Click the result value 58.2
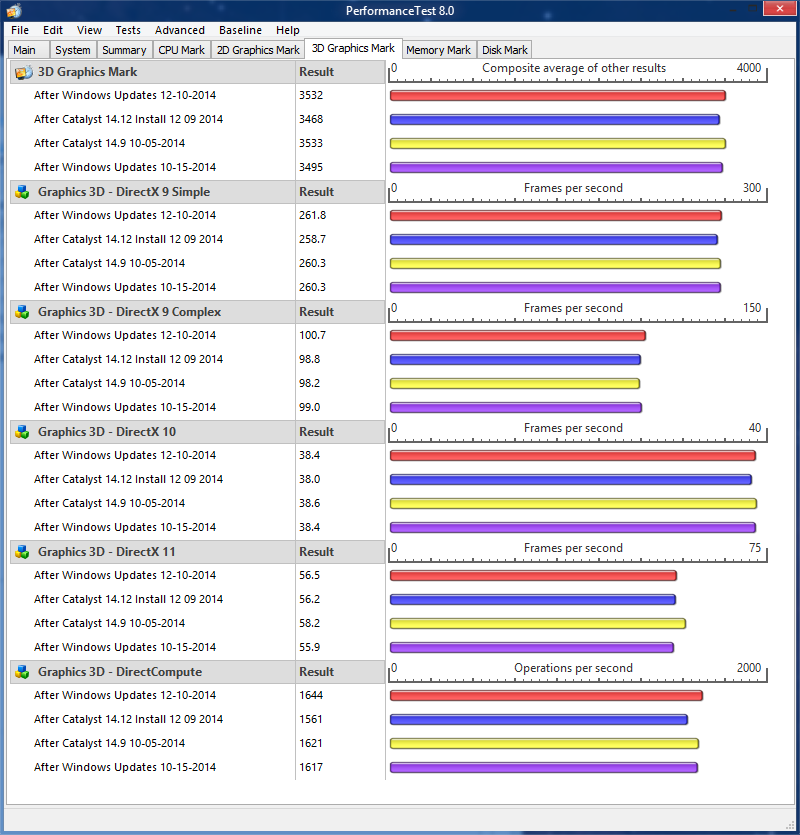This screenshot has width=800, height=835. click(309, 623)
